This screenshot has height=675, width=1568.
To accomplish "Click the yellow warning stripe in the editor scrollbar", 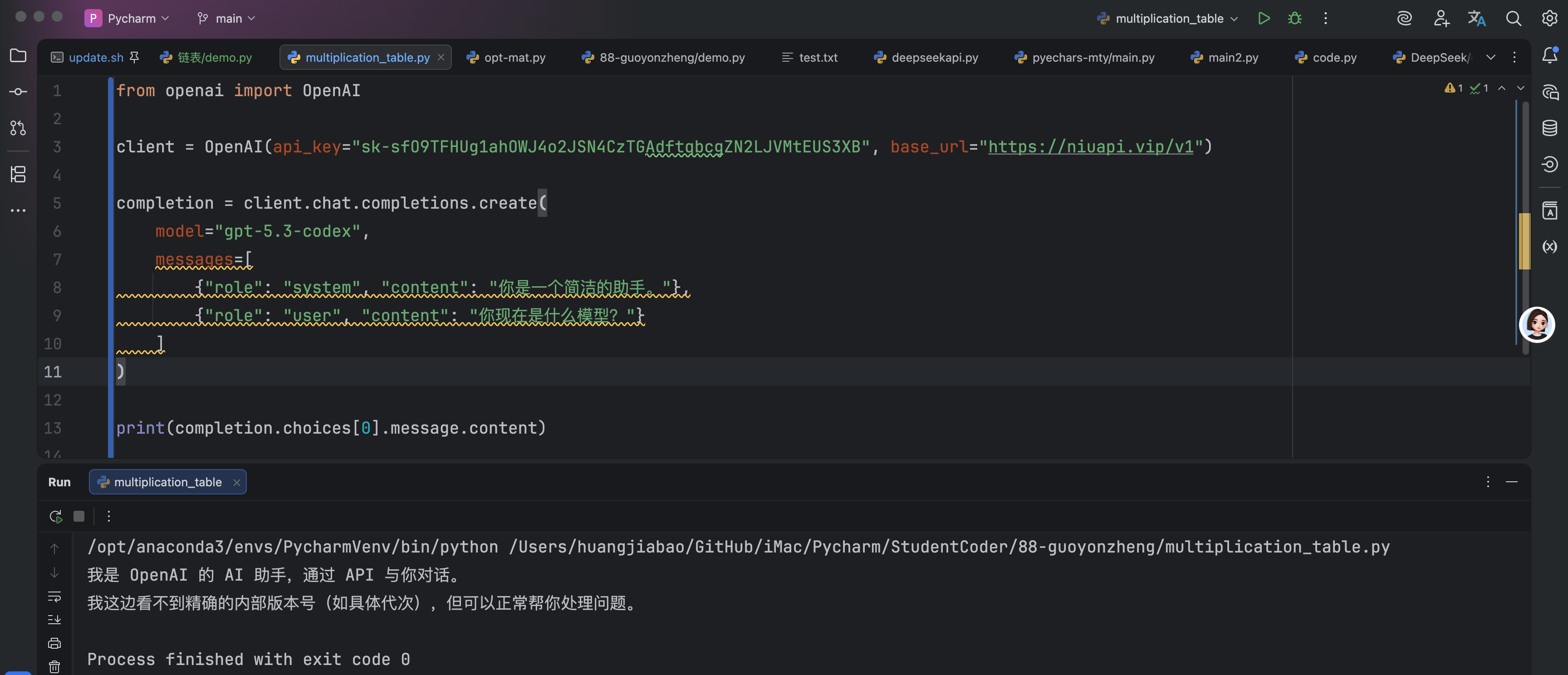I will 1524,242.
